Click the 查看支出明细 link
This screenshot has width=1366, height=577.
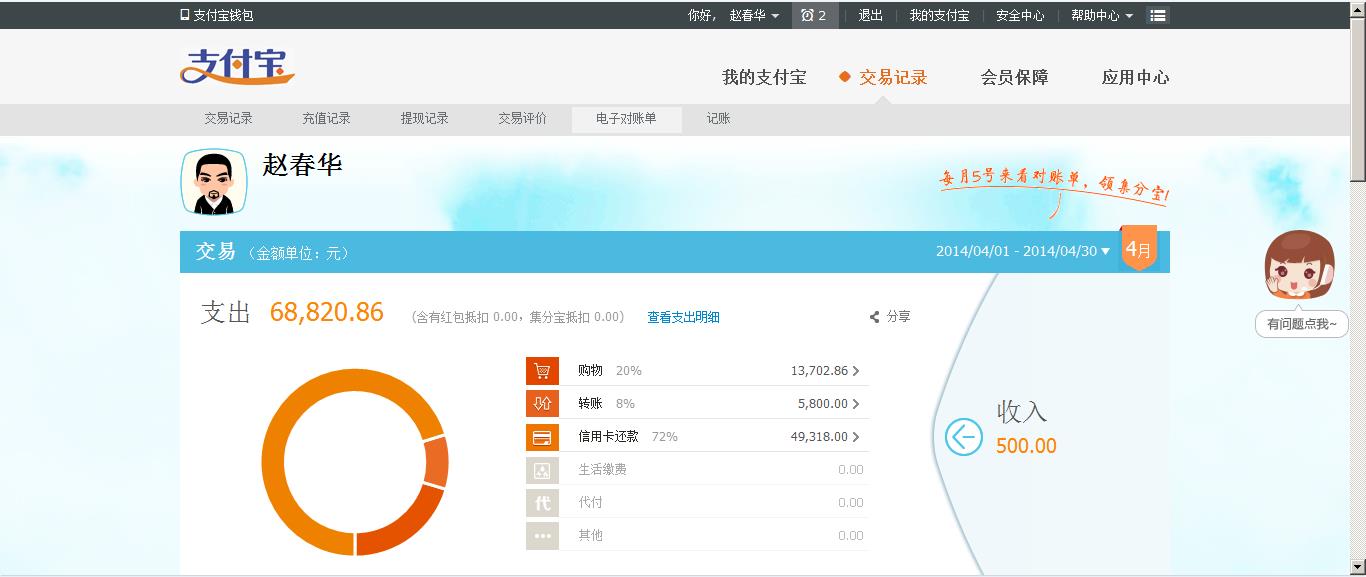click(x=683, y=317)
